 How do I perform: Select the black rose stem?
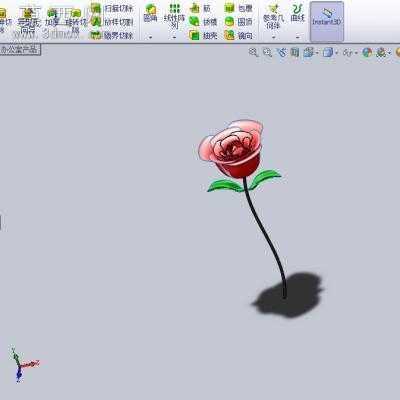pyautogui.click(x=265, y=237)
